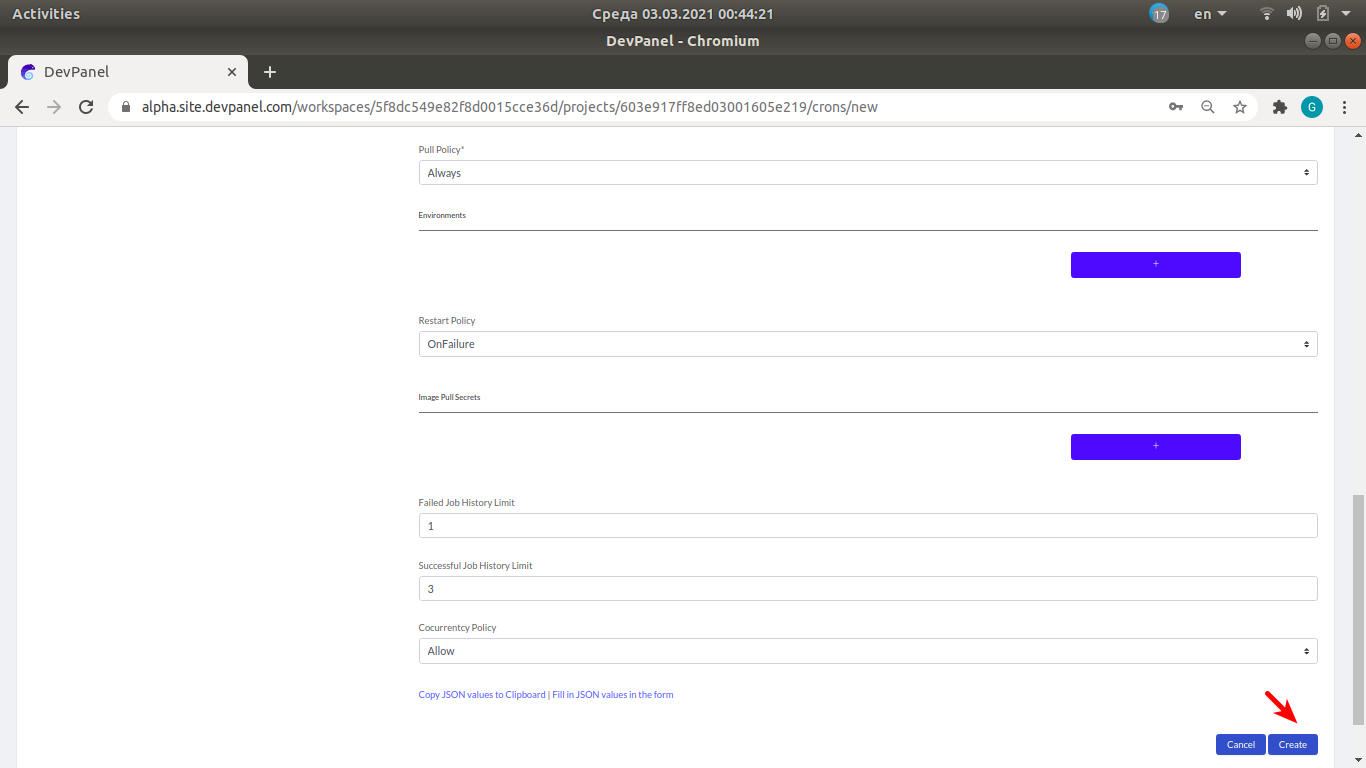Open the password manager key icon
The height and width of the screenshot is (768, 1366).
pyautogui.click(x=1176, y=106)
